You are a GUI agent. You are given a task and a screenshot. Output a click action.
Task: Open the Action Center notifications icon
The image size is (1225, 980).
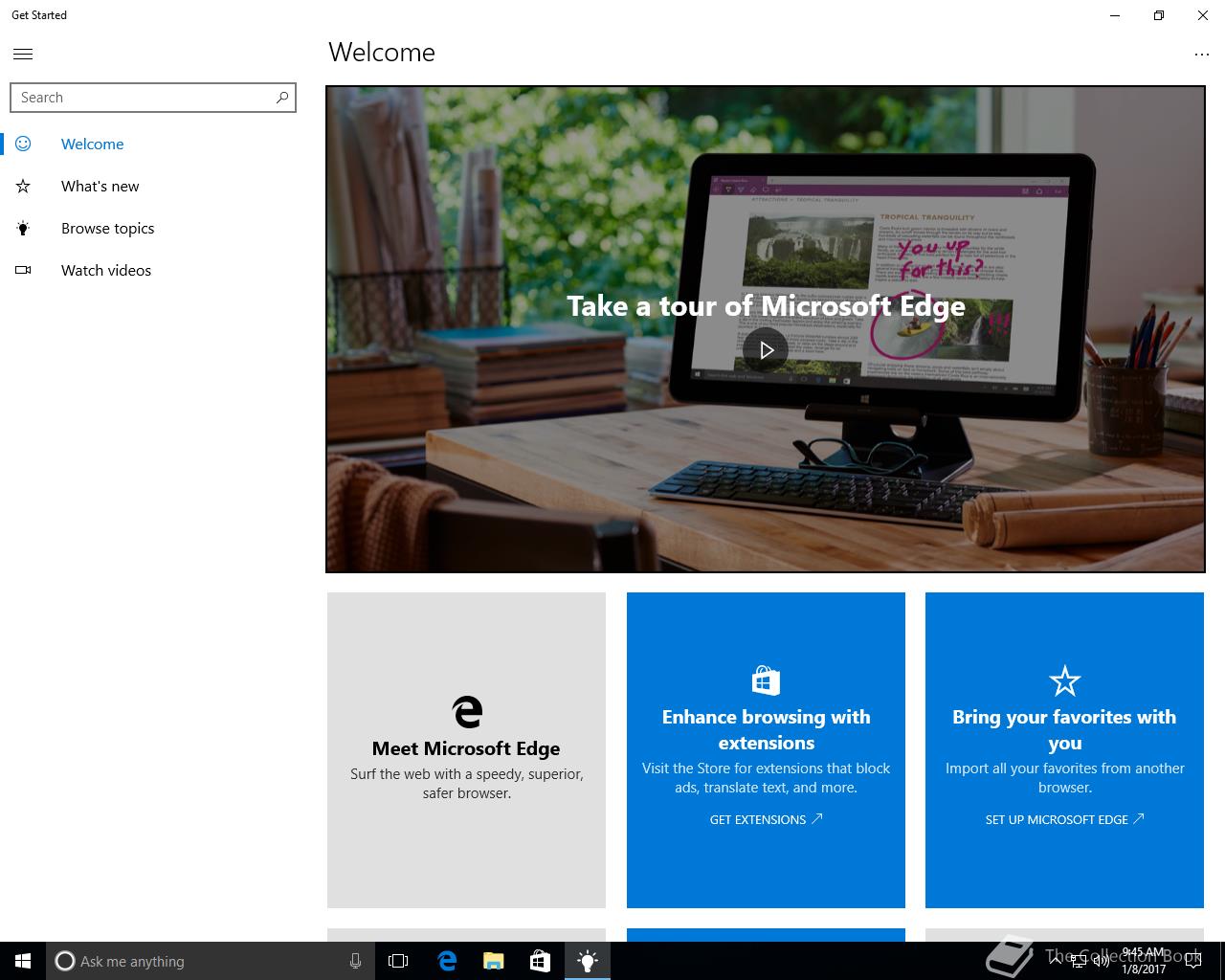1193,962
